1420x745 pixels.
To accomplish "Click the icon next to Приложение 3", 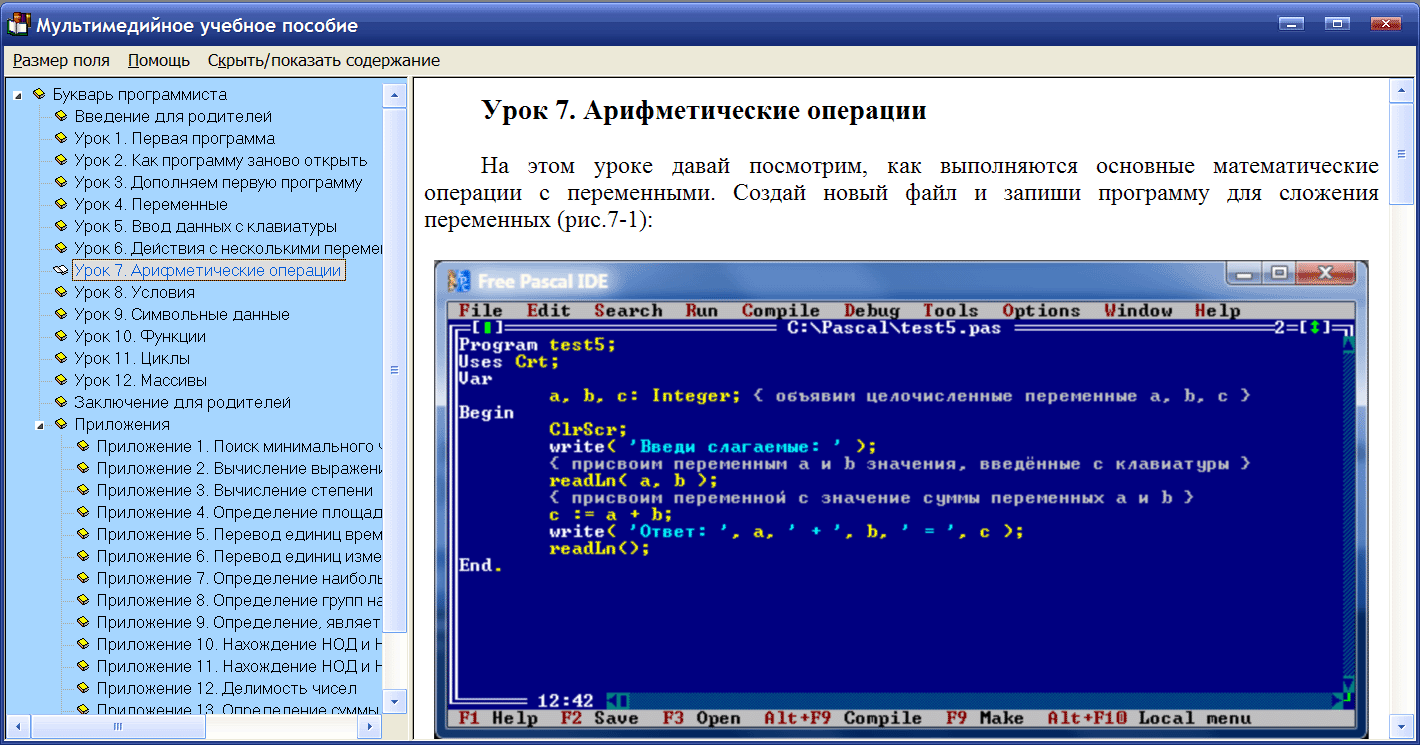I will pyautogui.click(x=82, y=490).
